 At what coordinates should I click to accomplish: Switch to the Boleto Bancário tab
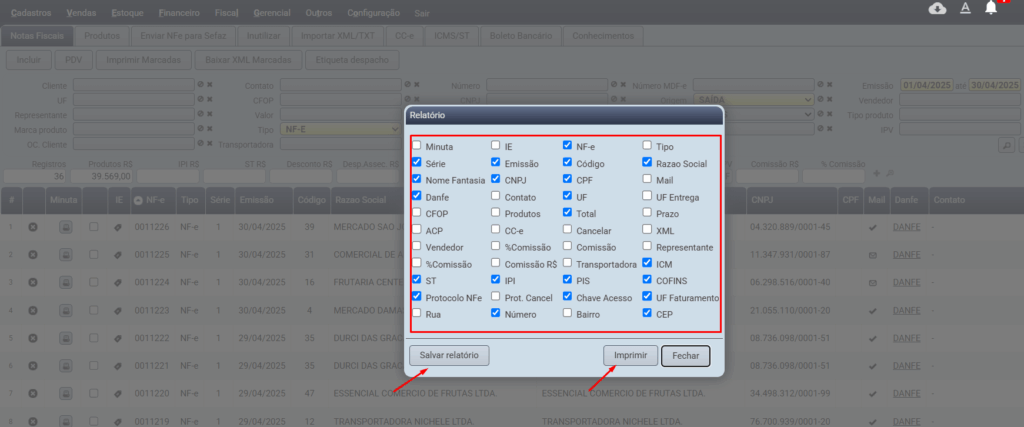[519, 35]
